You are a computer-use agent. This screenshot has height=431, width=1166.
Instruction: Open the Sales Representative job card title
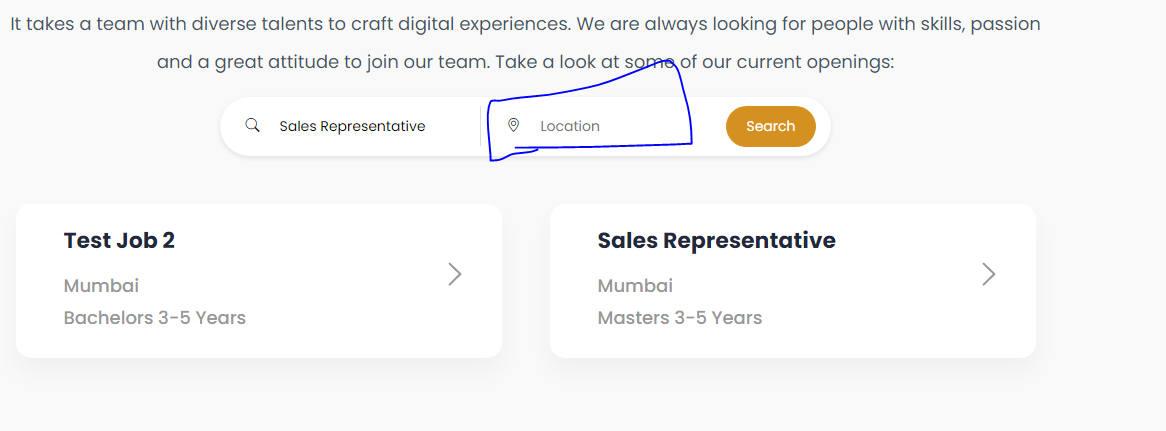click(x=716, y=240)
